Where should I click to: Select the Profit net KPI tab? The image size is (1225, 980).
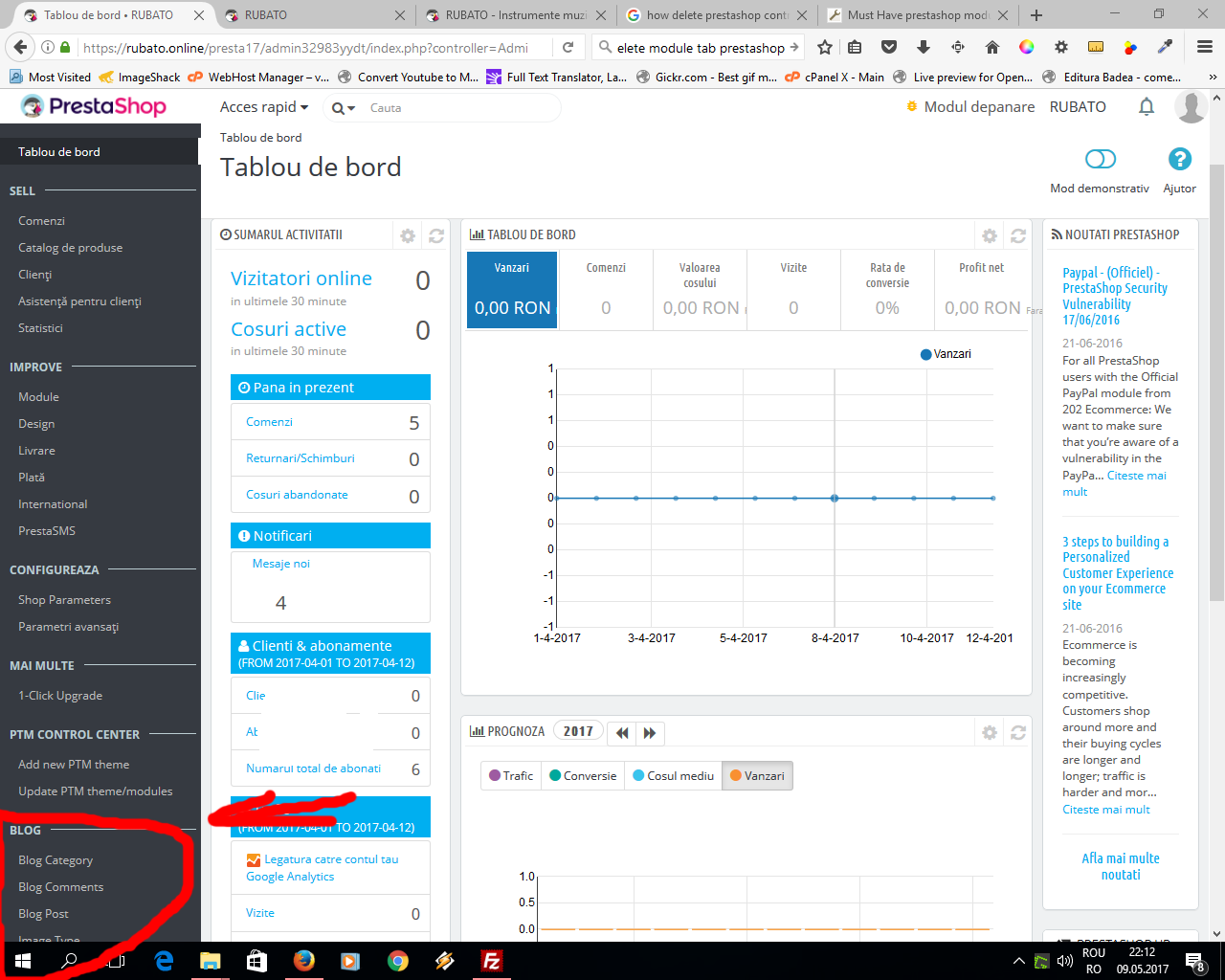[981, 290]
